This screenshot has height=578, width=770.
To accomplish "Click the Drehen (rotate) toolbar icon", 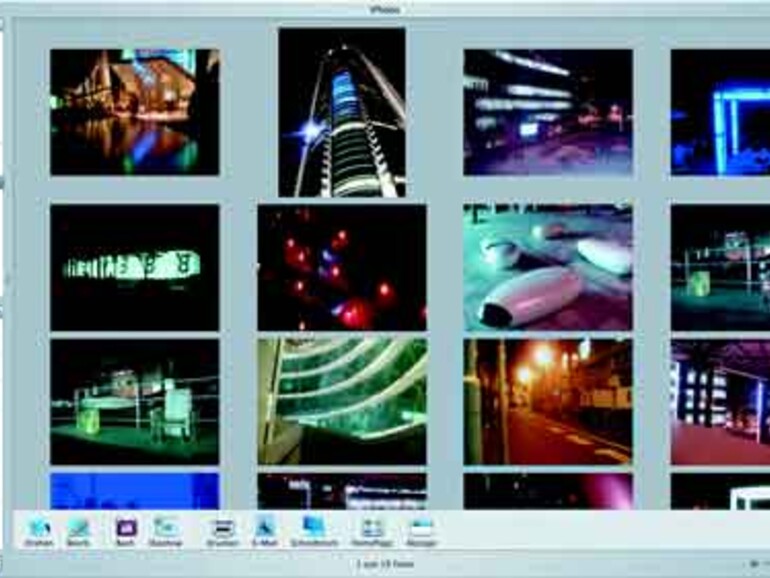I will pos(40,528).
